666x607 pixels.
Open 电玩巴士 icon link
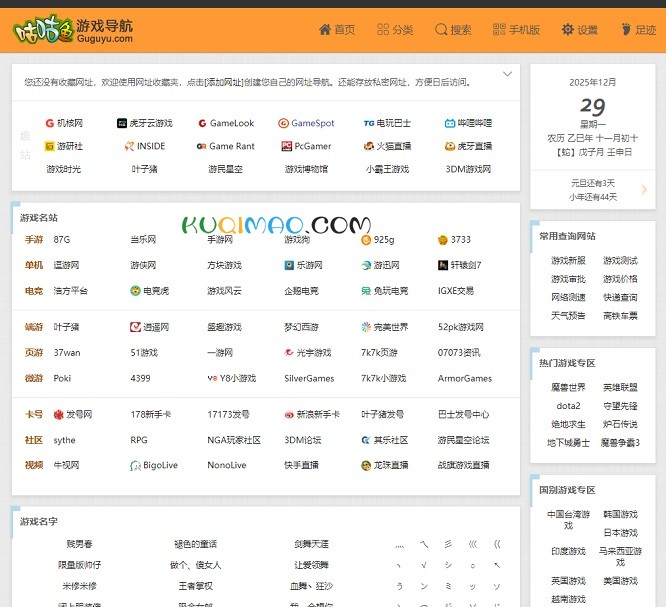click(x=387, y=123)
